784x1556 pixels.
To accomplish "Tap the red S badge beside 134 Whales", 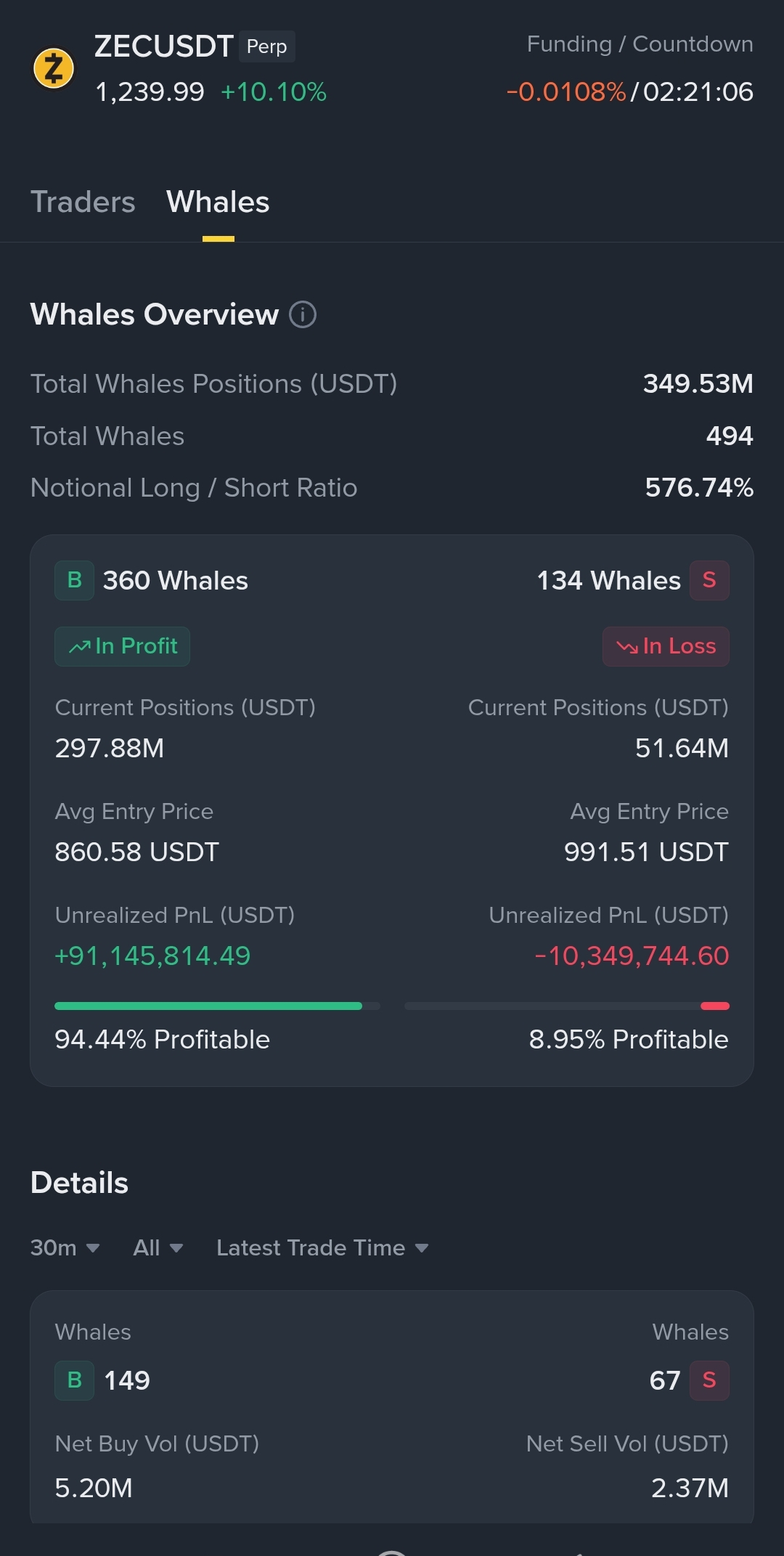I will pos(709,580).
